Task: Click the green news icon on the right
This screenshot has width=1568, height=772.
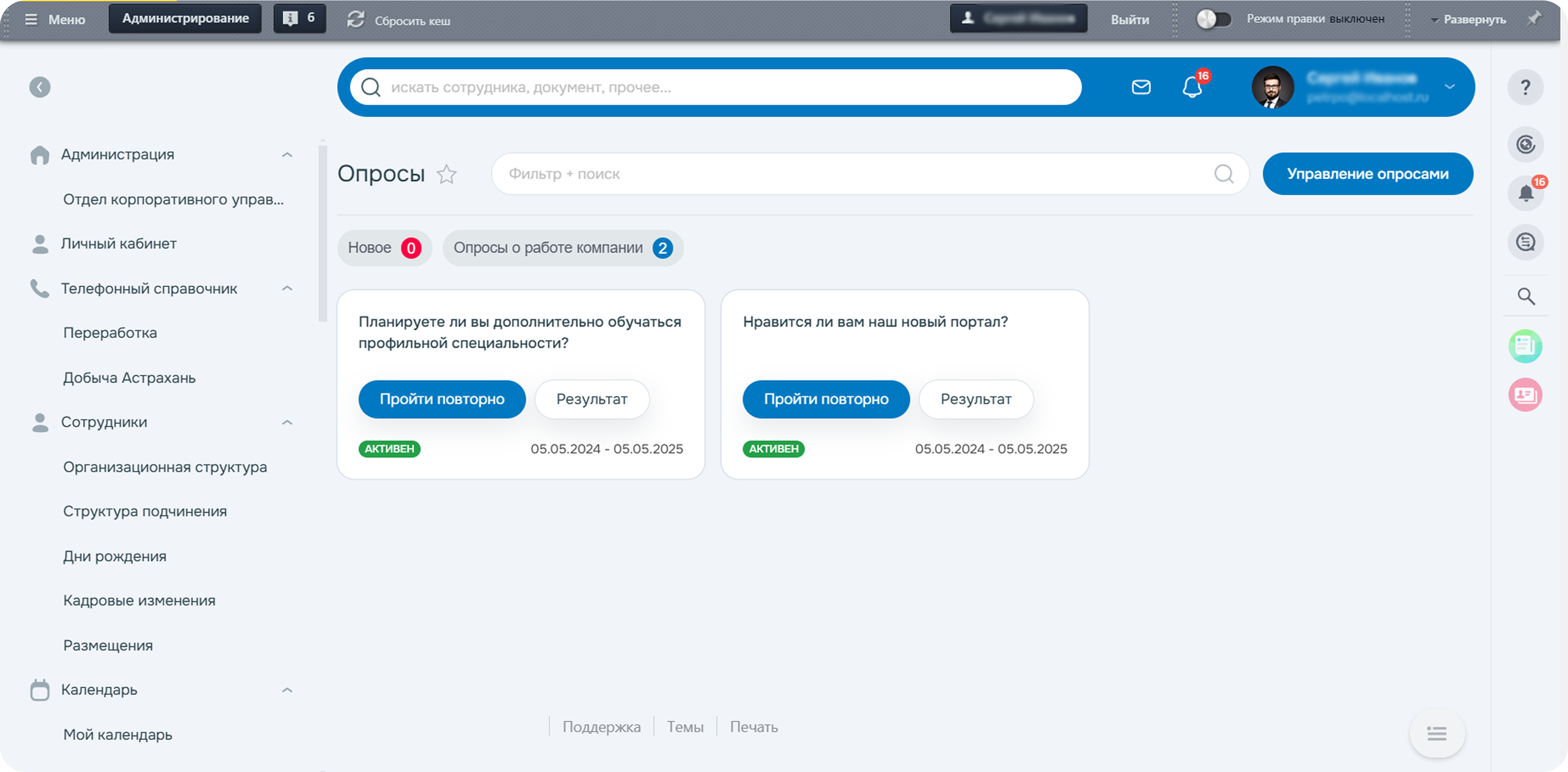Action: (x=1525, y=346)
